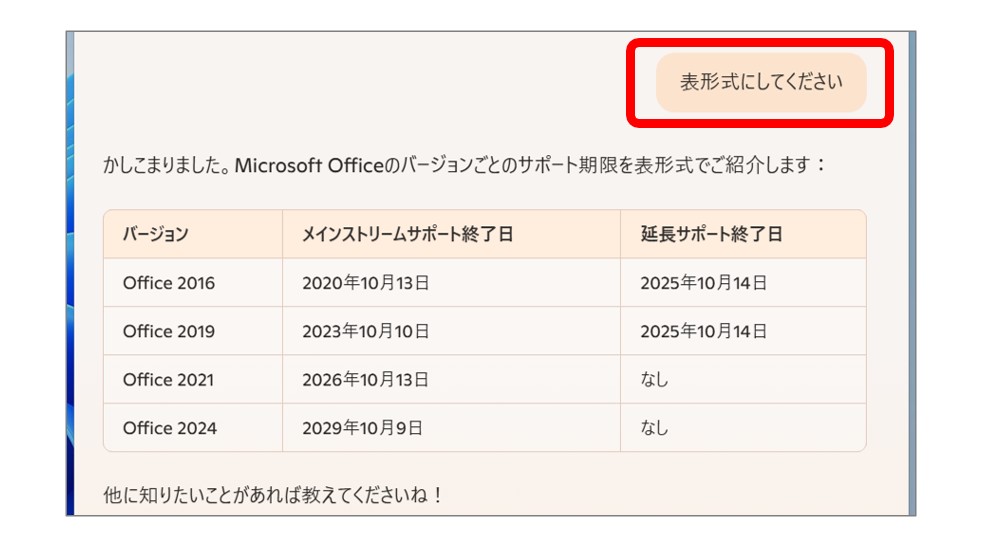982x546 pixels.
Task: Select the Office 2024 cell
Action: coord(193,428)
